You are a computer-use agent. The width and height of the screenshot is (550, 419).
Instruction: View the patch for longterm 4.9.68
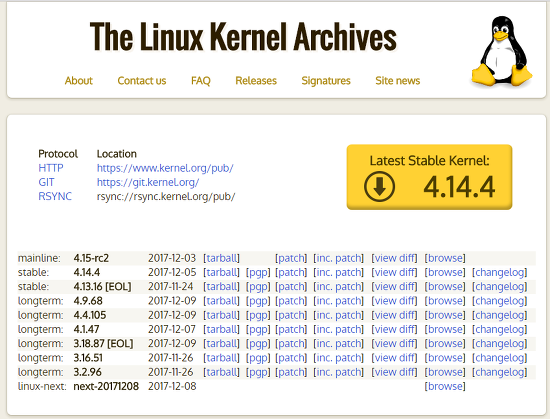click(291, 301)
